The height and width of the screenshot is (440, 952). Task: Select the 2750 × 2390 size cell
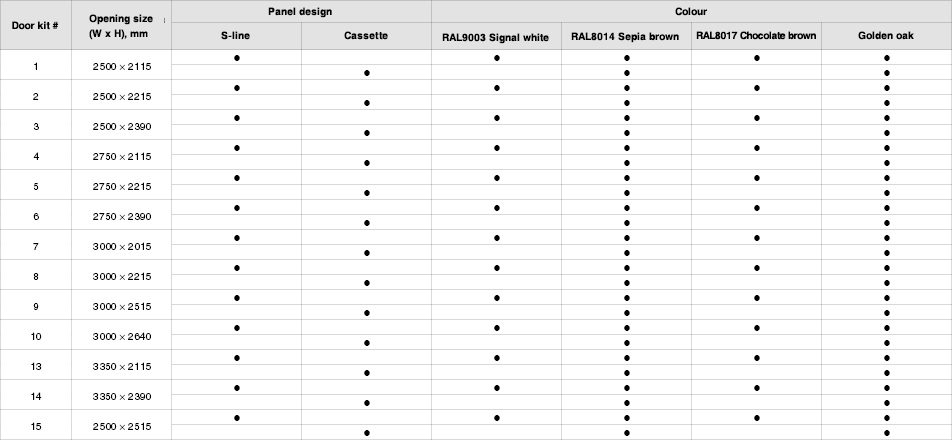[x=121, y=216]
